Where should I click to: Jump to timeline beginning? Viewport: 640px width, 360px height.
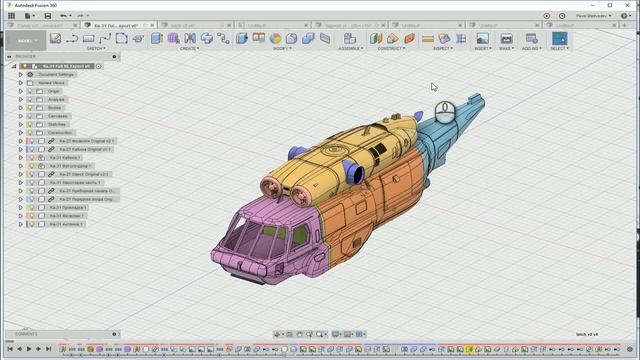(10, 349)
